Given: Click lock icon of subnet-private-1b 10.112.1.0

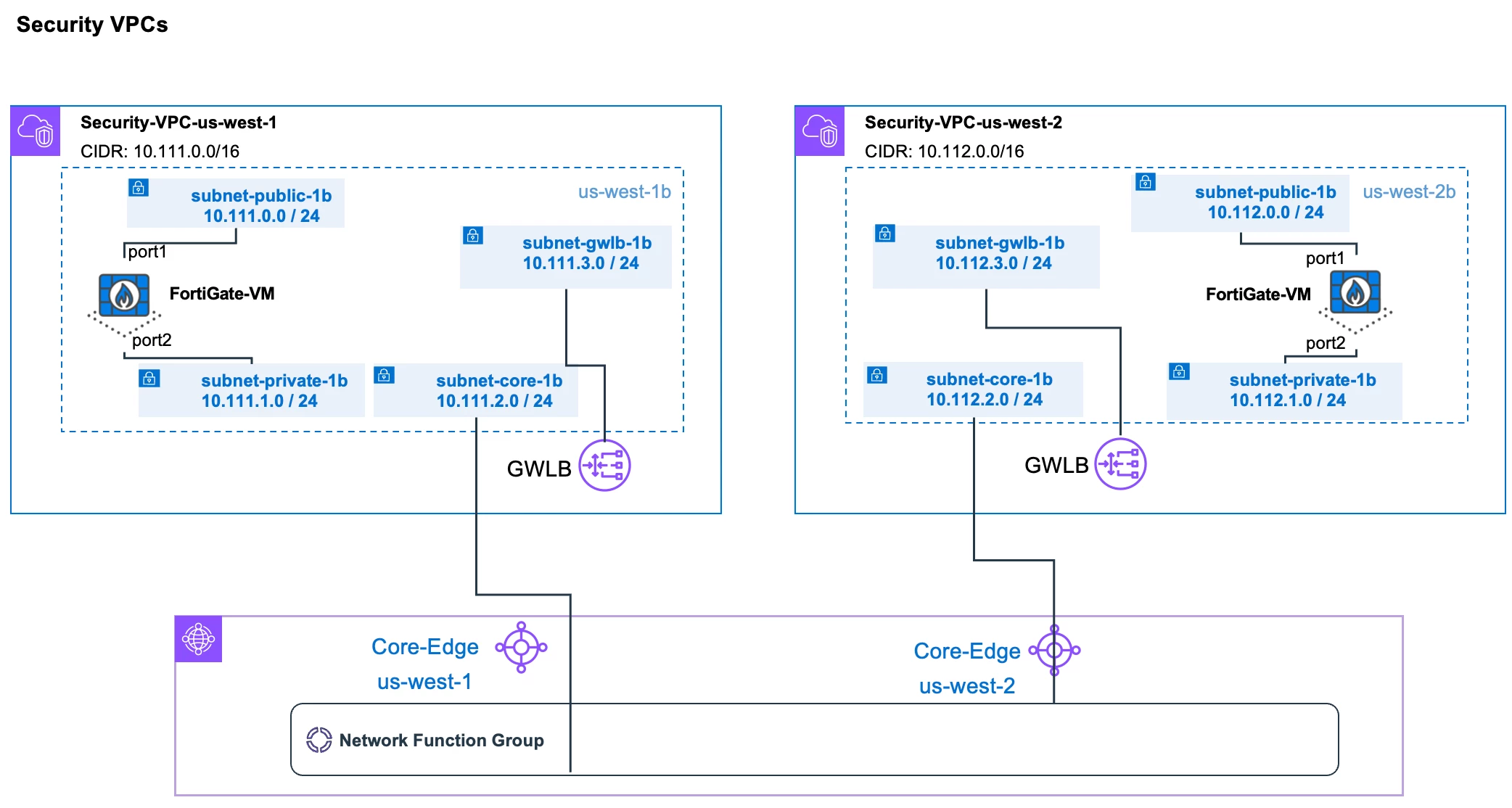Looking at the screenshot, I should [x=1180, y=371].
